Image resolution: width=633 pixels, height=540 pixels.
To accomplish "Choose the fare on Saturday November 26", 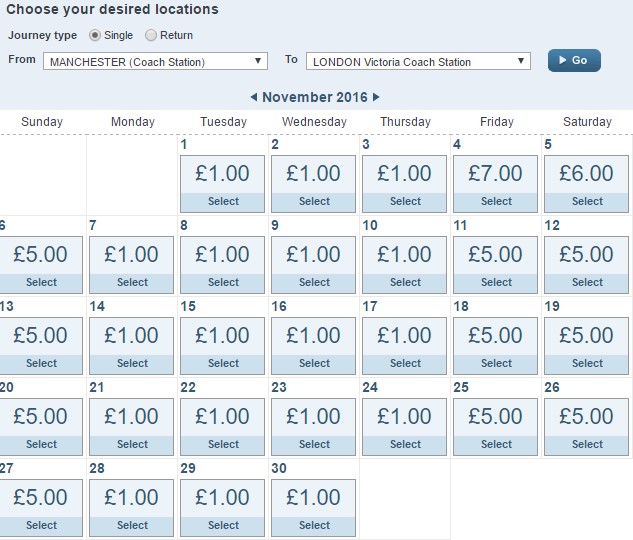I will pyautogui.click(x=586, y=427).
